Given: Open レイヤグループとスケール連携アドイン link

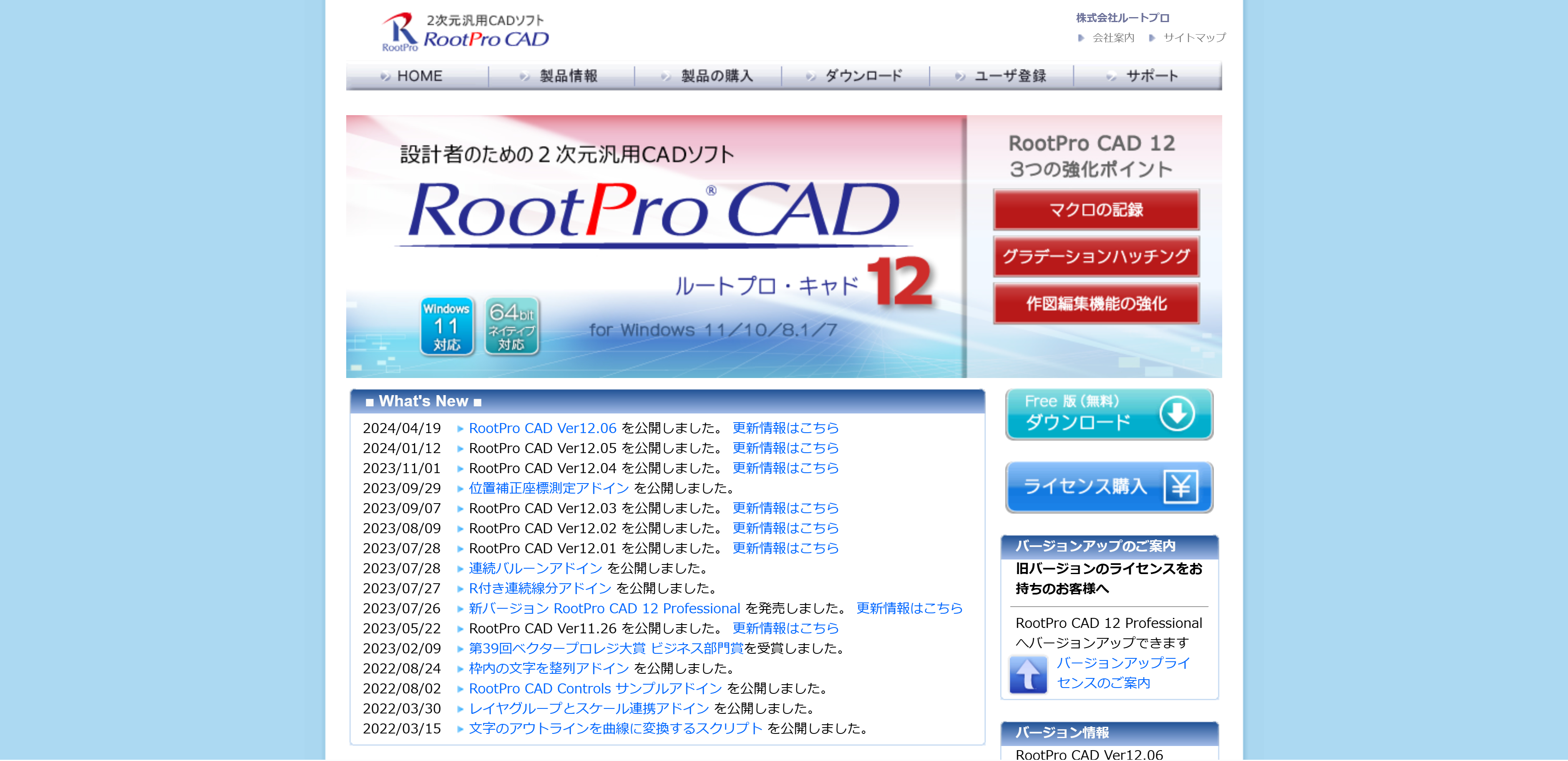Looking at the screenshot, I should pyautogui.click(x=589, y=710).
